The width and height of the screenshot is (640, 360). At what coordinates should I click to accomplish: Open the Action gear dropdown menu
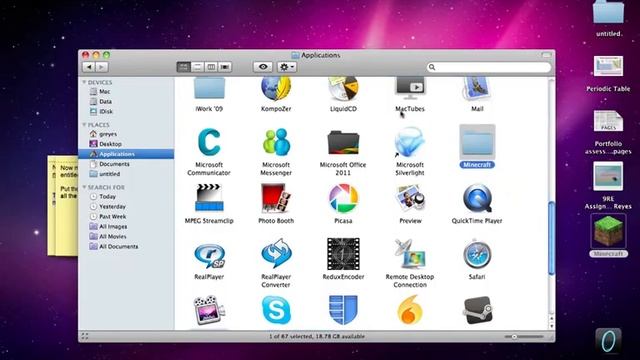(287, 67)
